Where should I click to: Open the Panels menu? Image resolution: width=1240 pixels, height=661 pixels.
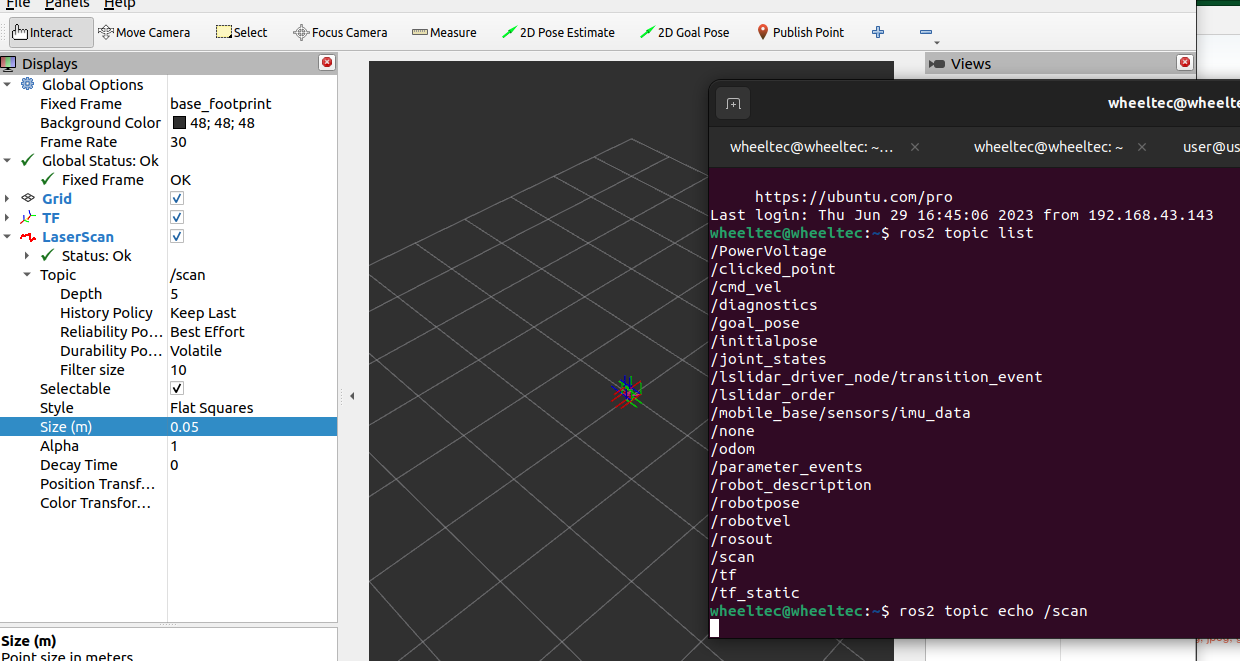coord(67,4)
